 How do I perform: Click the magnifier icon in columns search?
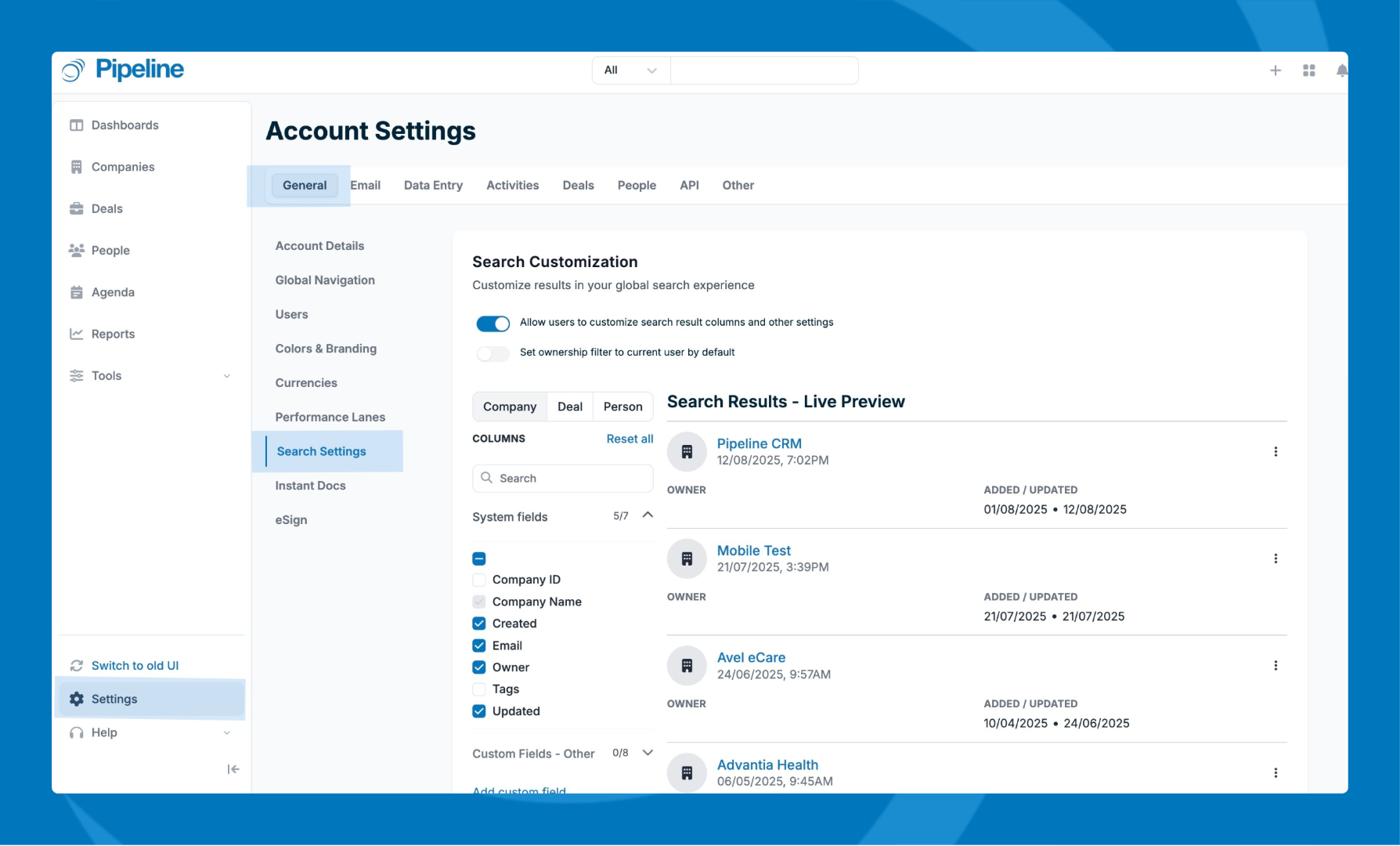(486, 478)
